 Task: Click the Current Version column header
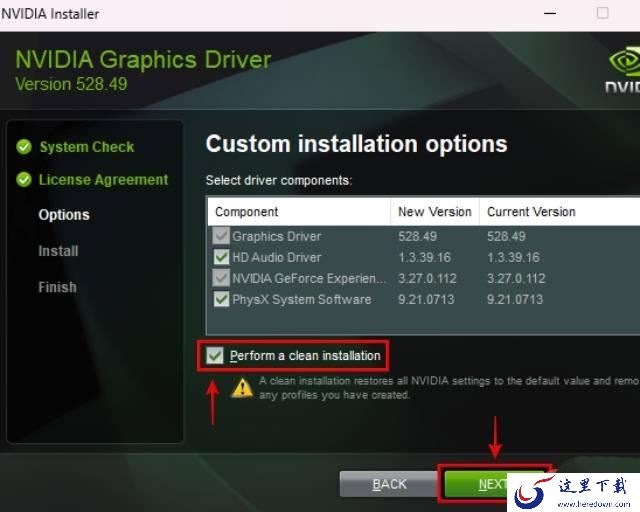[x=531, y=211]
